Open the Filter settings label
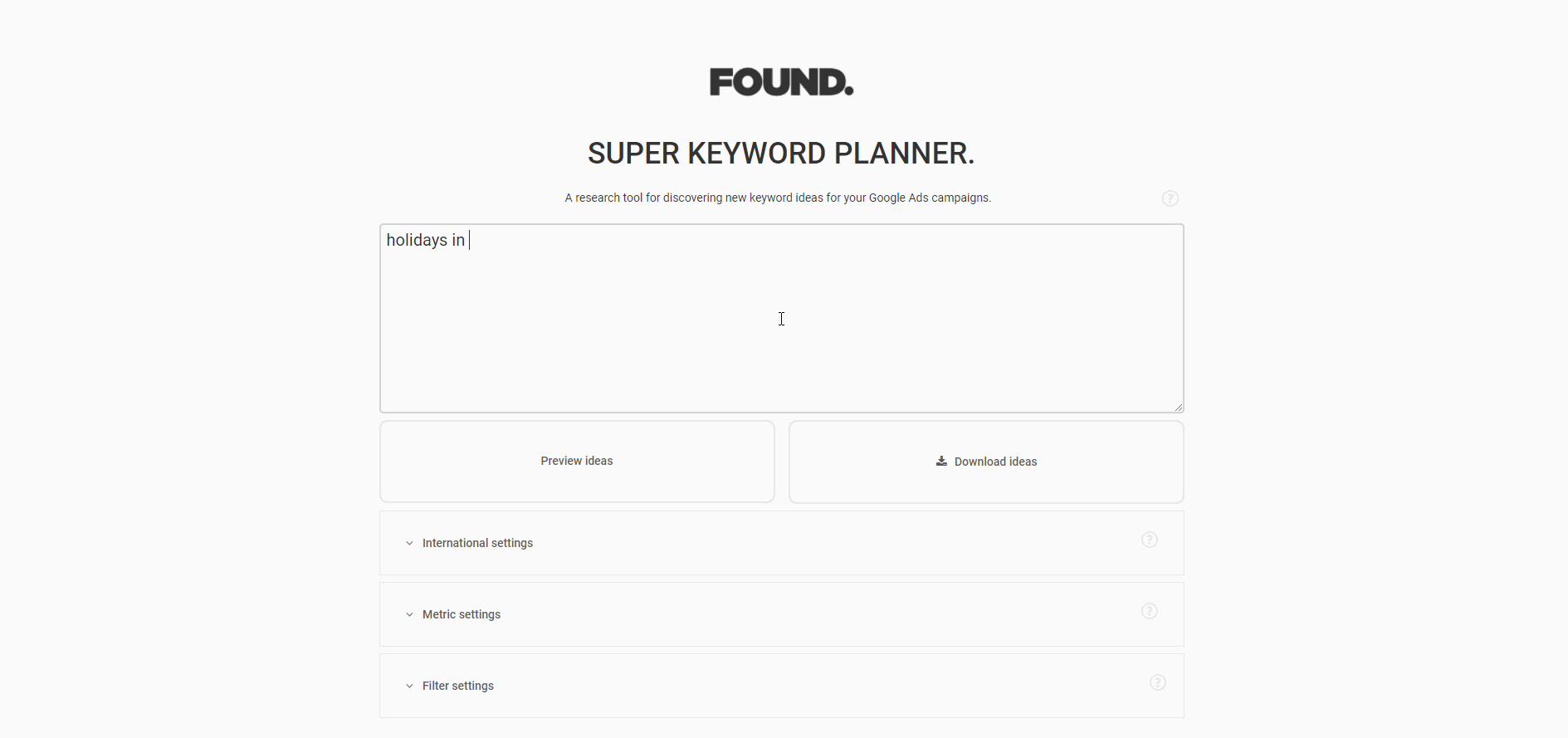 click(x=458, y=686)
